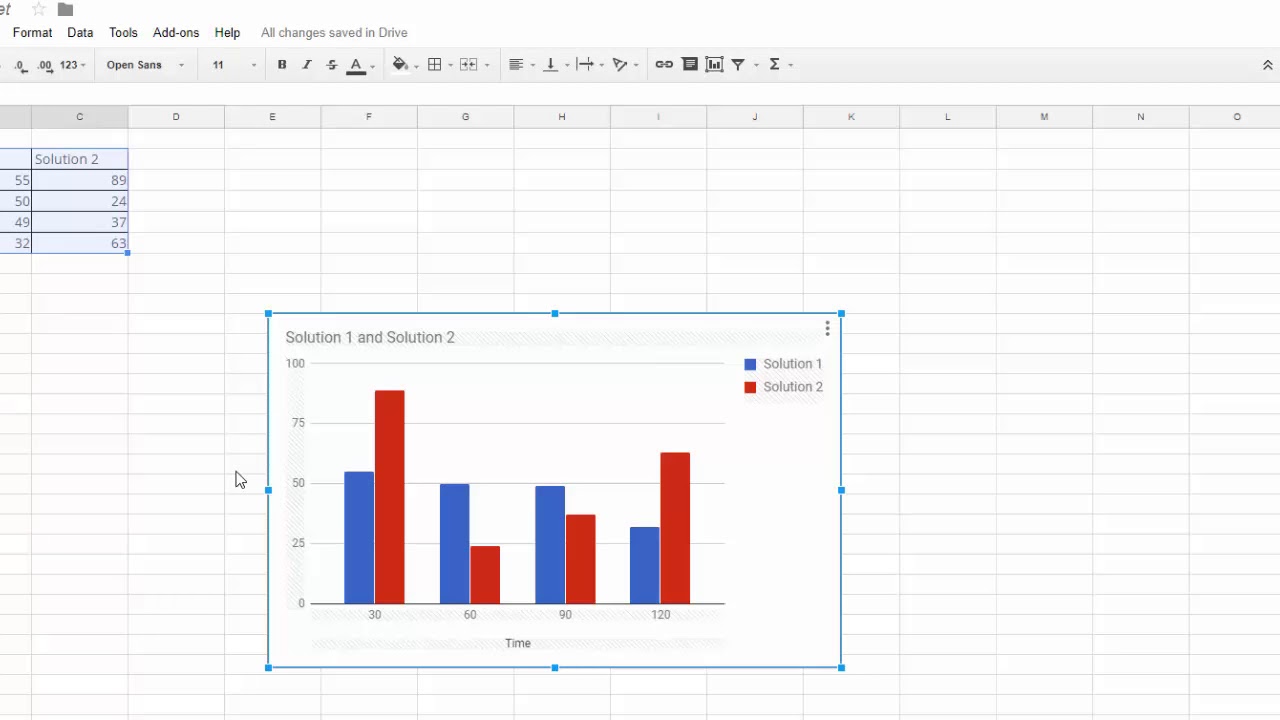The image size is (1280, 720).
Task: Select column C header
Action: (80, 117)
